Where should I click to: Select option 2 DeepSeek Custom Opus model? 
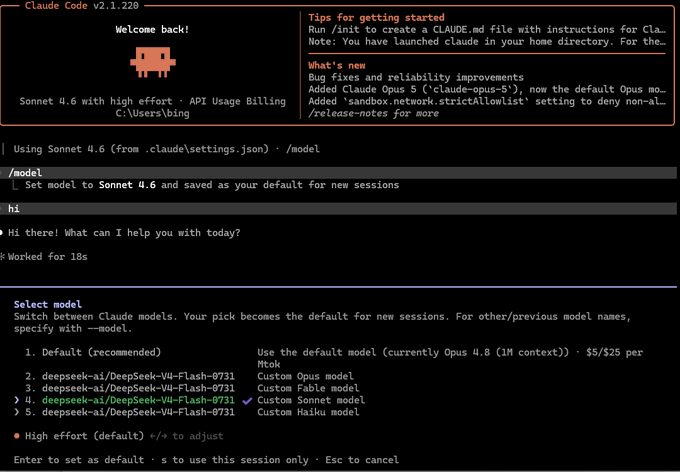pyautogui.click(x=189, y=376)
